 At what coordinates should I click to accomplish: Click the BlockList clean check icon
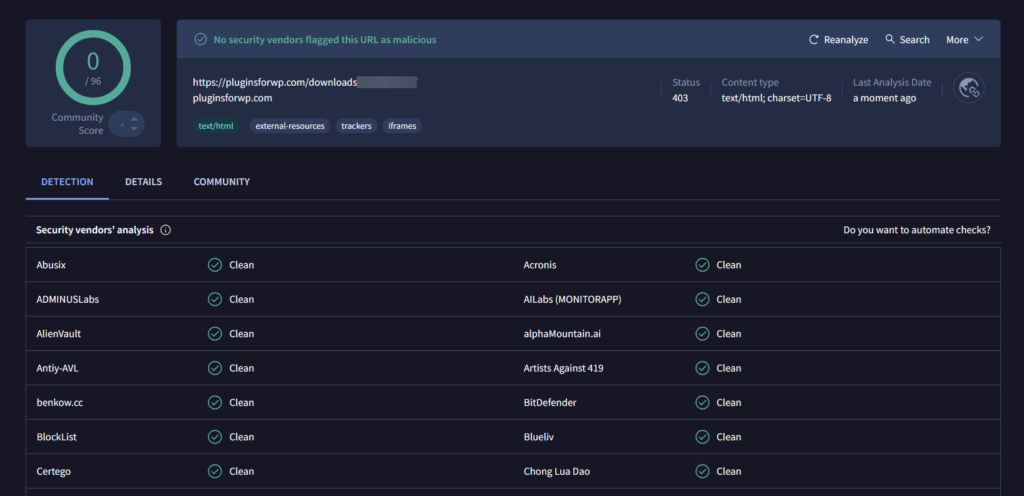coord(215,437)
